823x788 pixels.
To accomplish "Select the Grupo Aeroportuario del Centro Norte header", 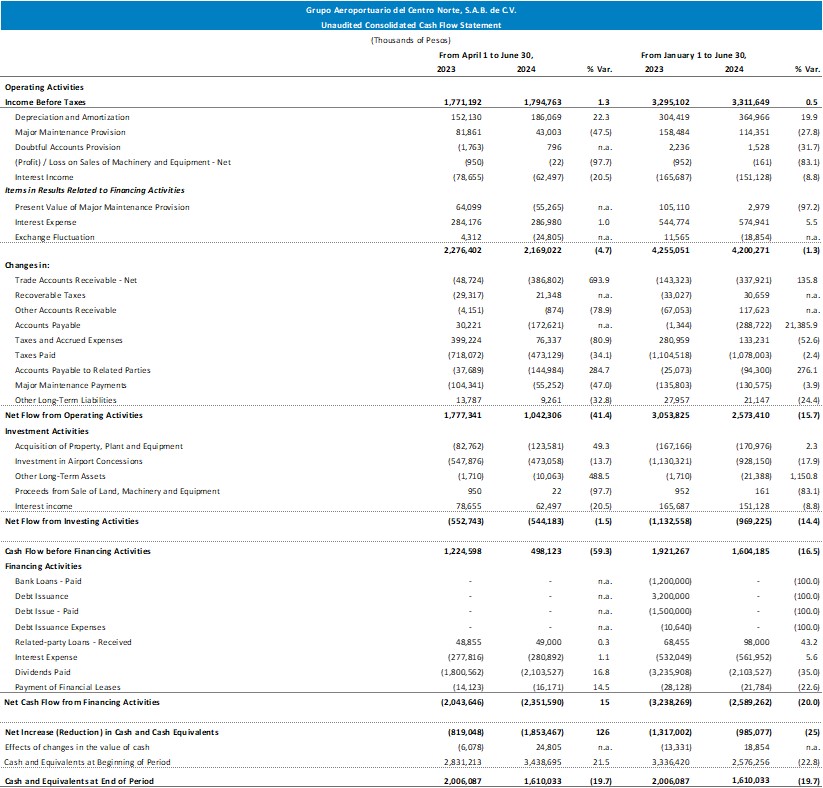I will point(411,10).
